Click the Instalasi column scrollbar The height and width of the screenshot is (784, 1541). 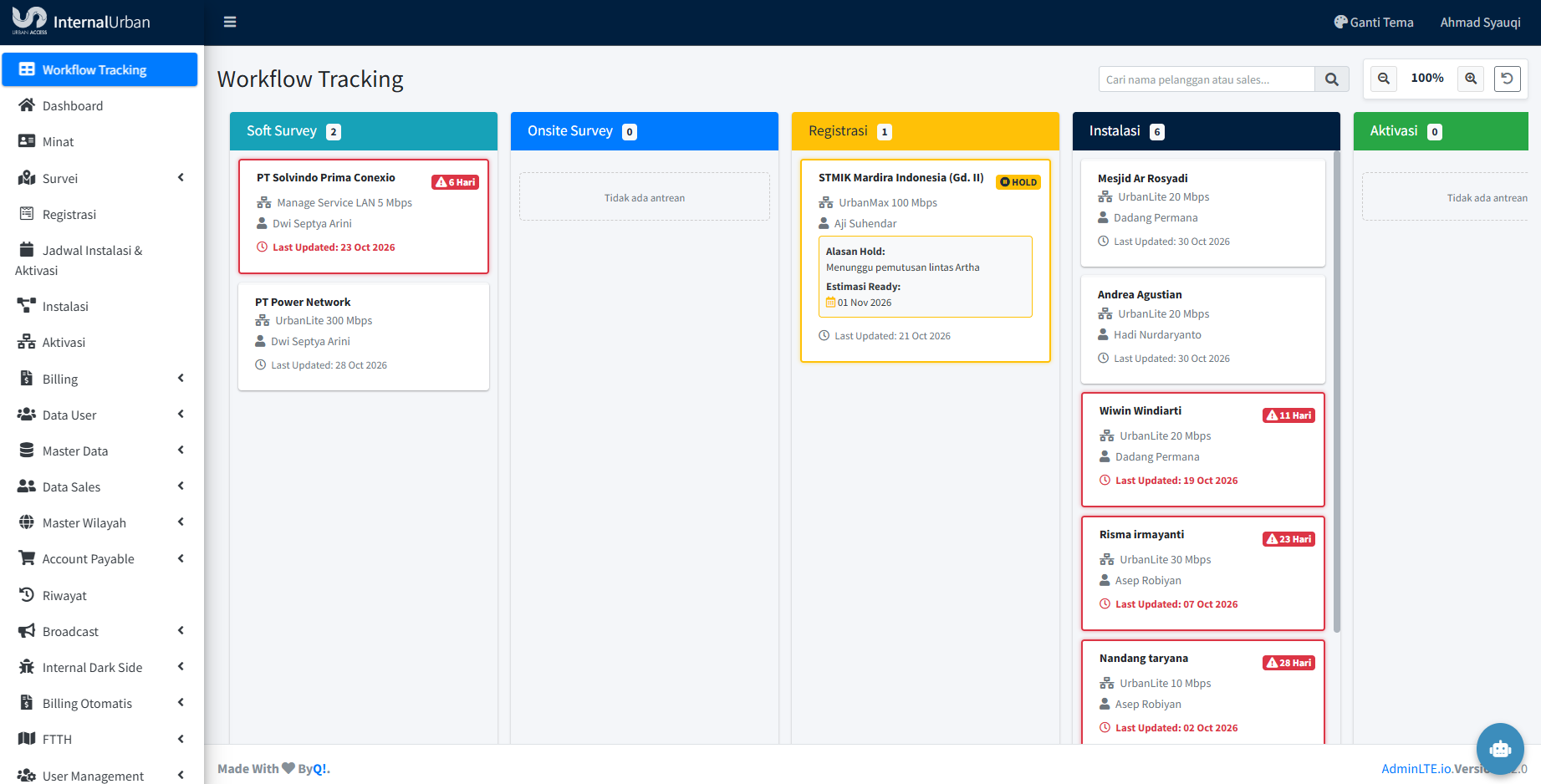click(x=1337, y=391)
